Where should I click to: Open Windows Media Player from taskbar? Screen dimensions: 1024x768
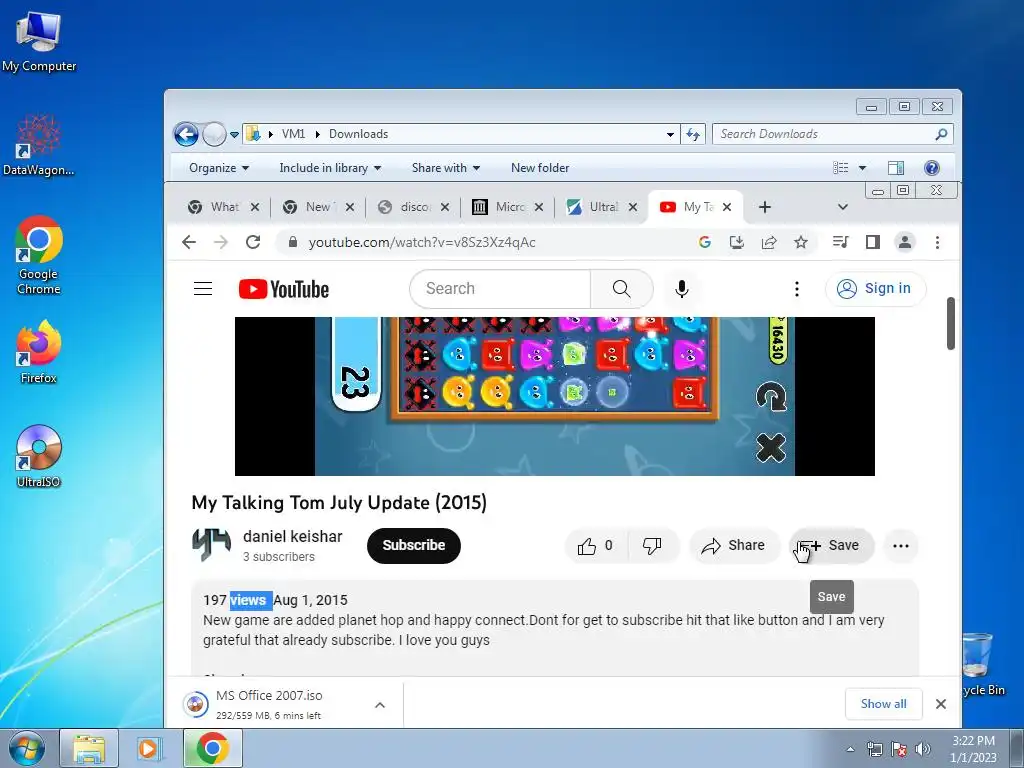[150, 749]
